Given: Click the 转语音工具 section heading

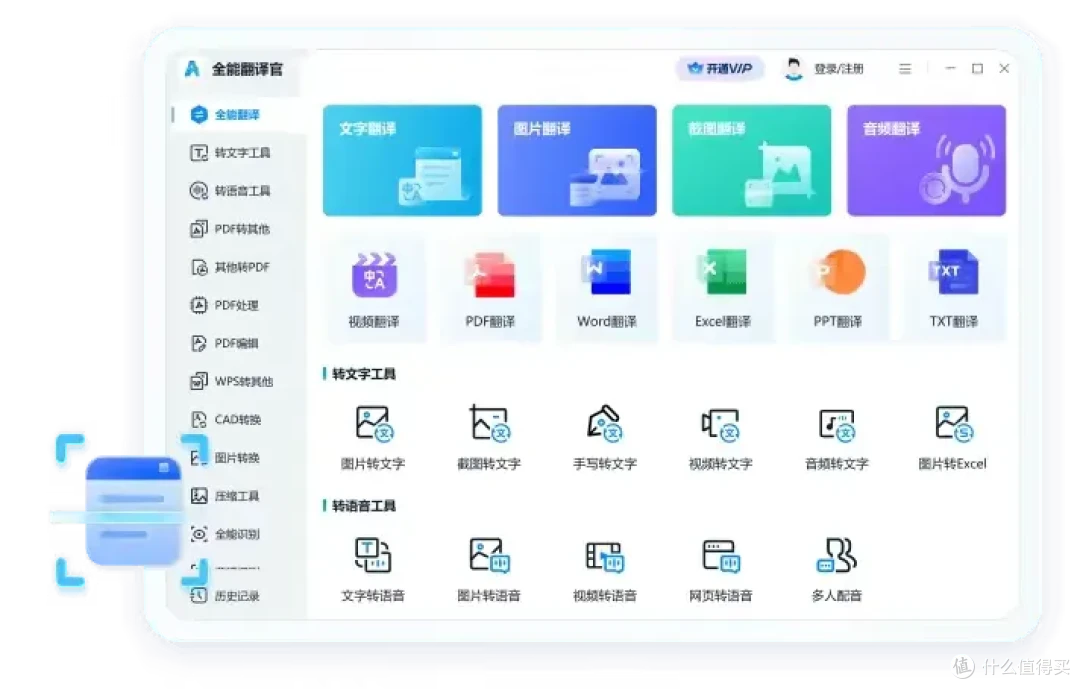Looking at the screenshot, I should [x=364, y=506].
